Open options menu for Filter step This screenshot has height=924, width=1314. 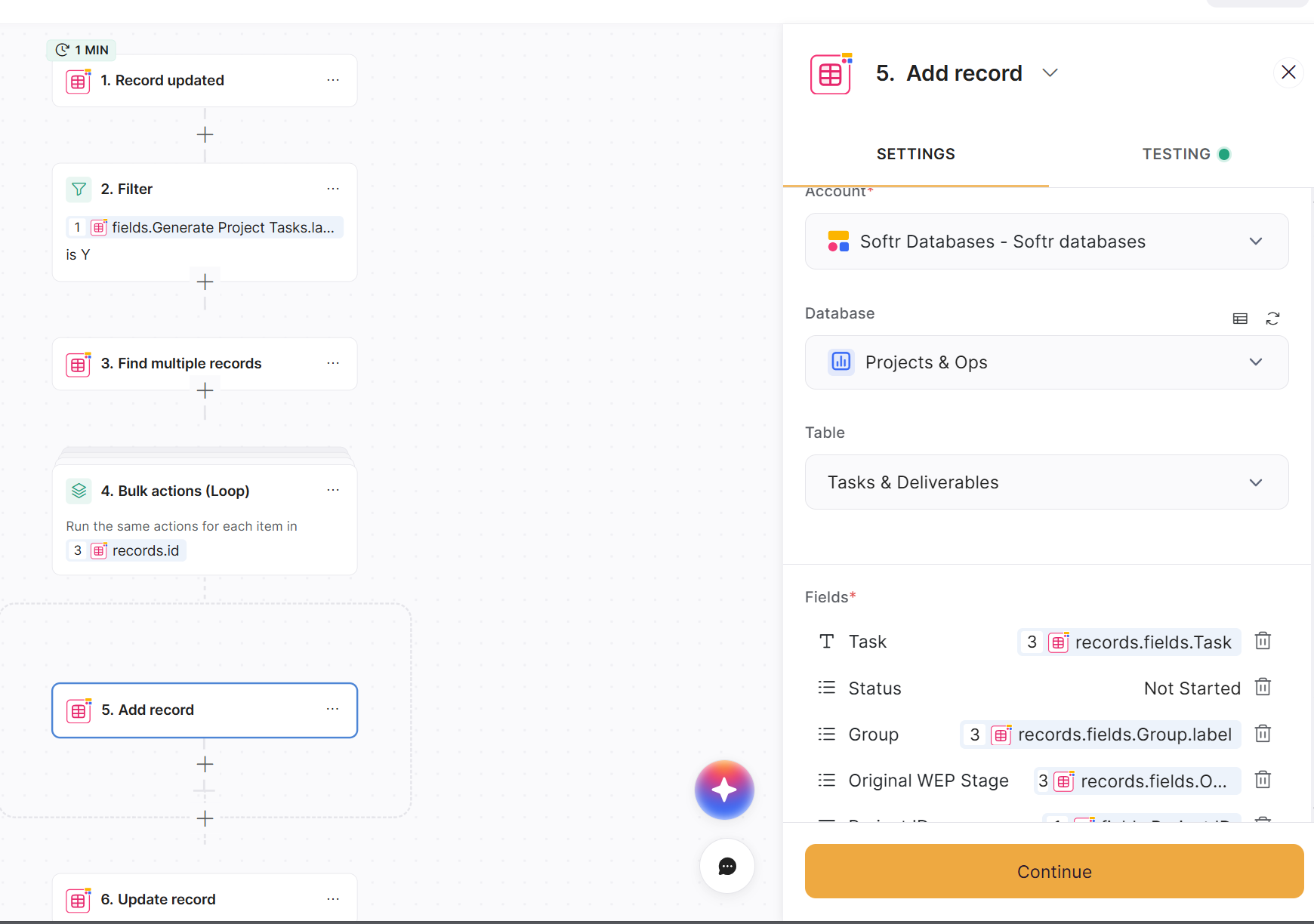333,189
